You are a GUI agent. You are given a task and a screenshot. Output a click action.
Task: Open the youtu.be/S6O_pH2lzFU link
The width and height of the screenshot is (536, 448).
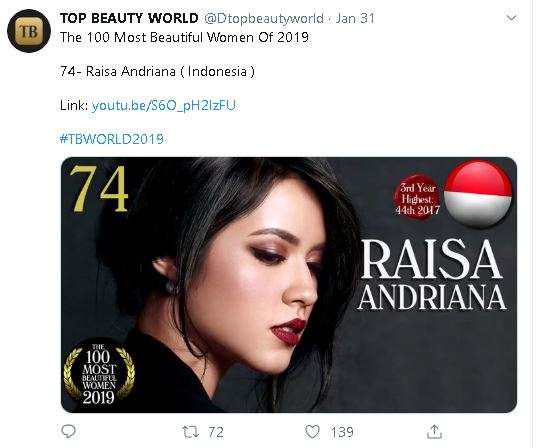point(164,105)
